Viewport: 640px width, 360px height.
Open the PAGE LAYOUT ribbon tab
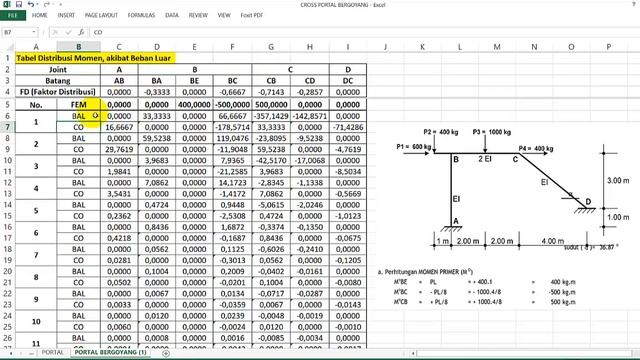101,15
